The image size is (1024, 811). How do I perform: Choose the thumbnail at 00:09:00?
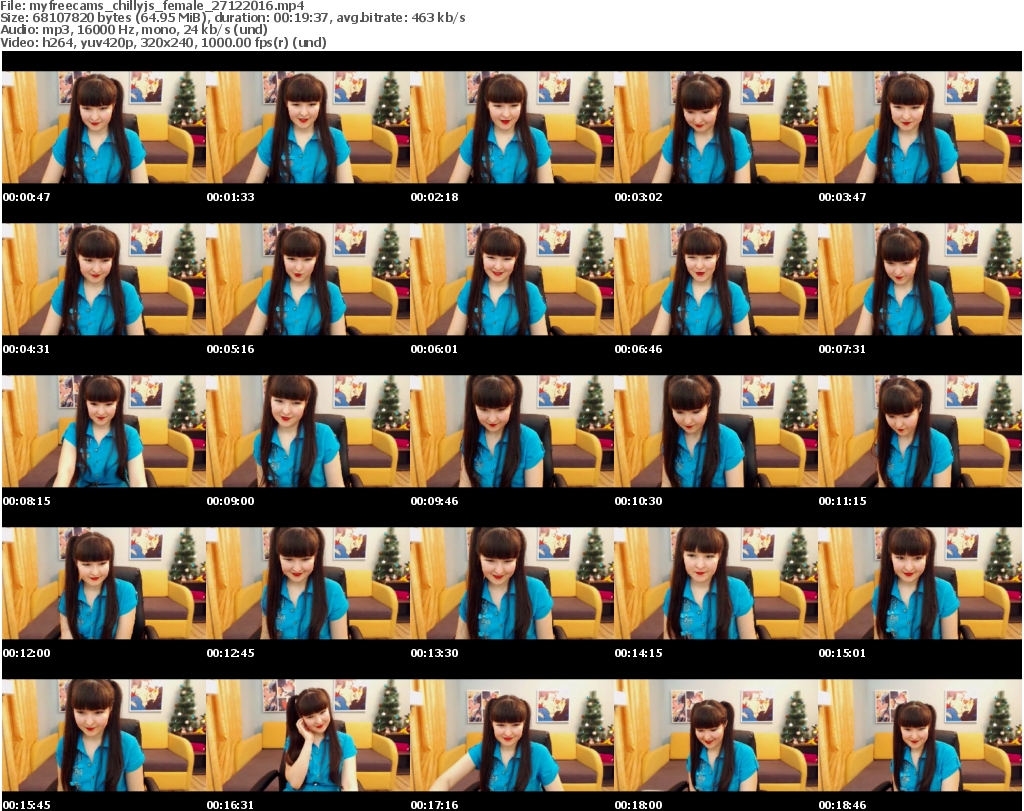point(308,432)
